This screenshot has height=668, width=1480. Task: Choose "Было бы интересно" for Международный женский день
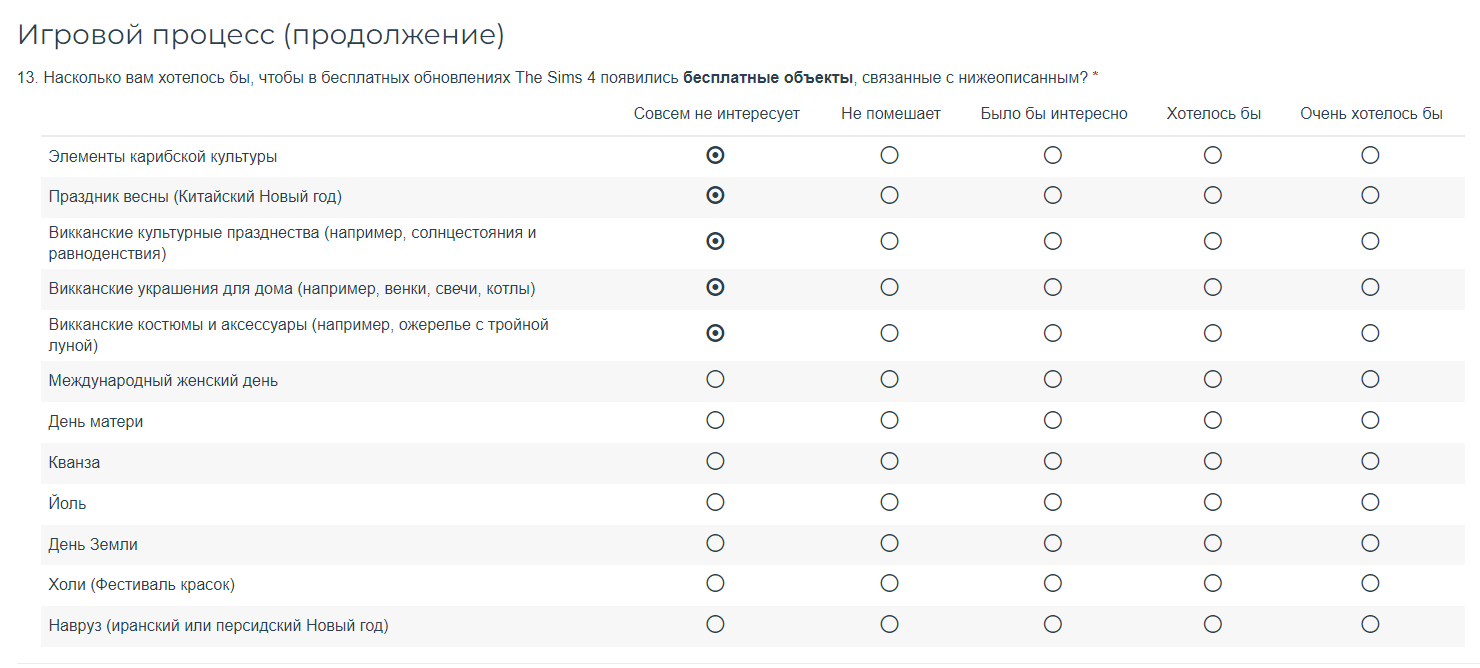1052,379
